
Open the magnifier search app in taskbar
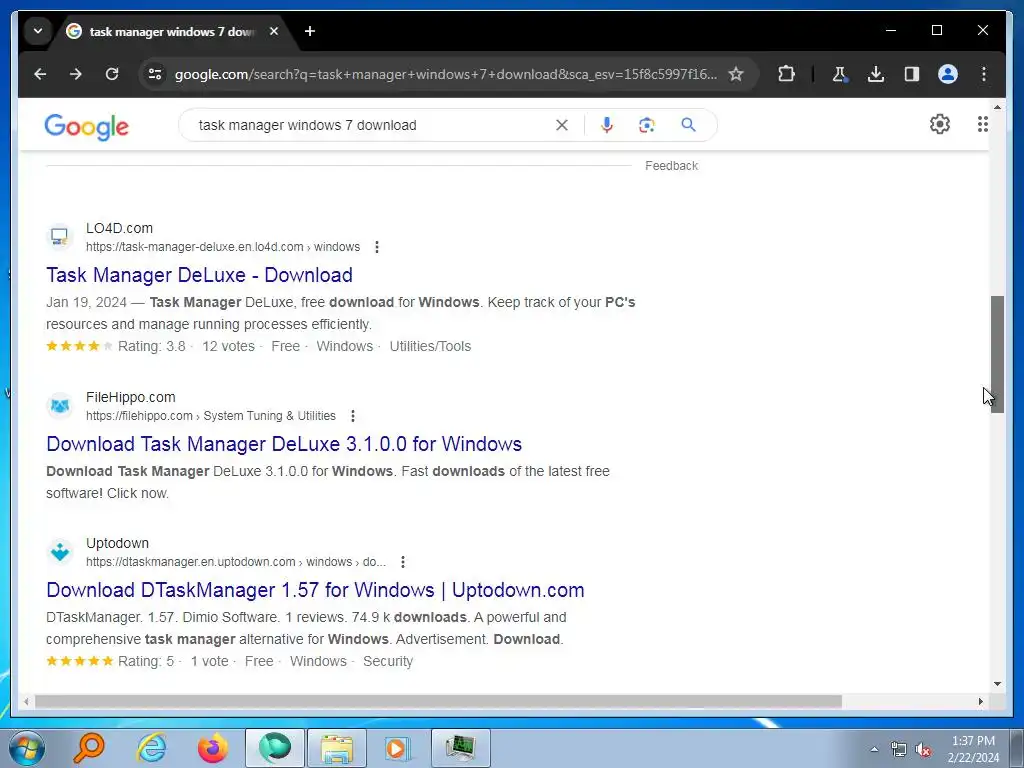(89, 748)
